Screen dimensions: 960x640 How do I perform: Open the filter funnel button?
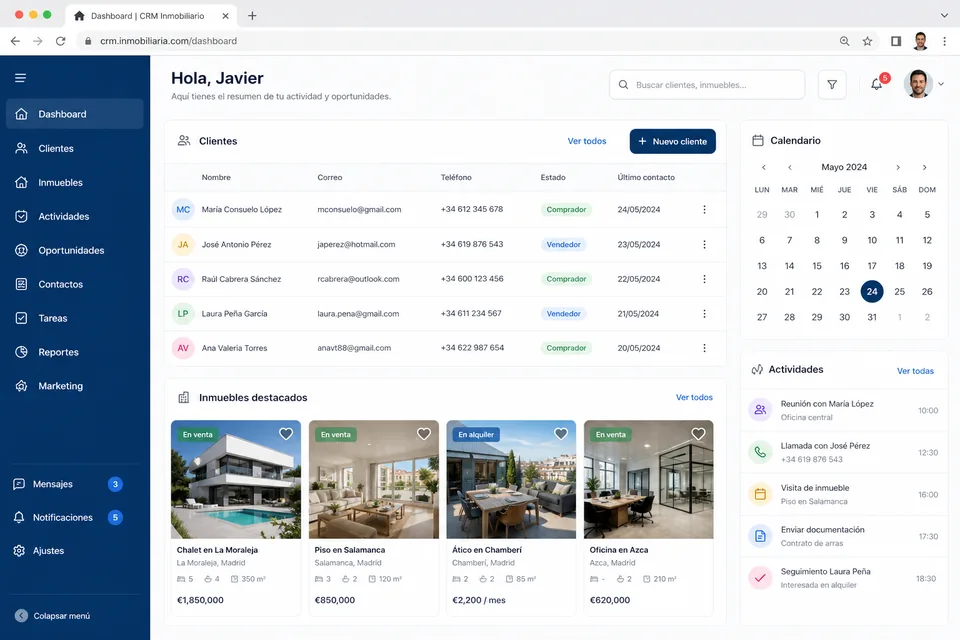(x=832, y=85)
